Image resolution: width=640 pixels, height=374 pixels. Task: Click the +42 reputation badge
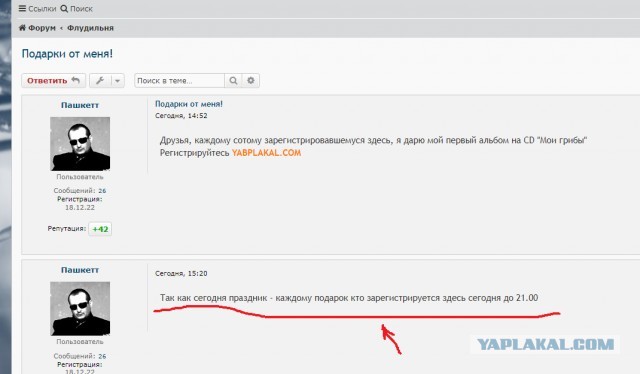(100, 229)
